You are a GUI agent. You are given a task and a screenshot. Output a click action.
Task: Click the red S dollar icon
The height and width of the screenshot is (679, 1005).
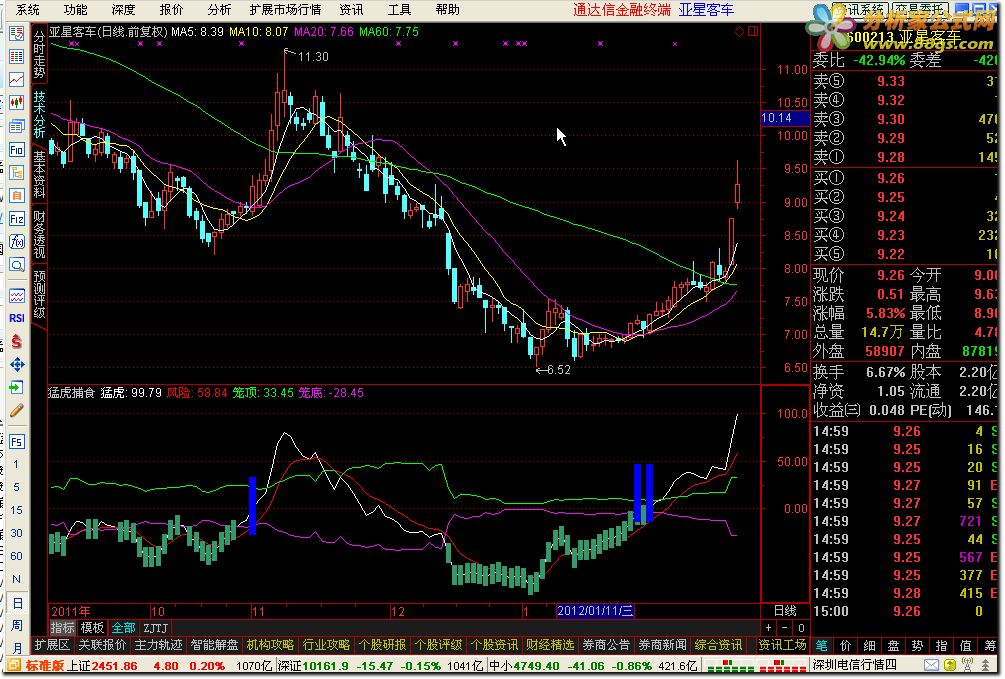[17, 341]
